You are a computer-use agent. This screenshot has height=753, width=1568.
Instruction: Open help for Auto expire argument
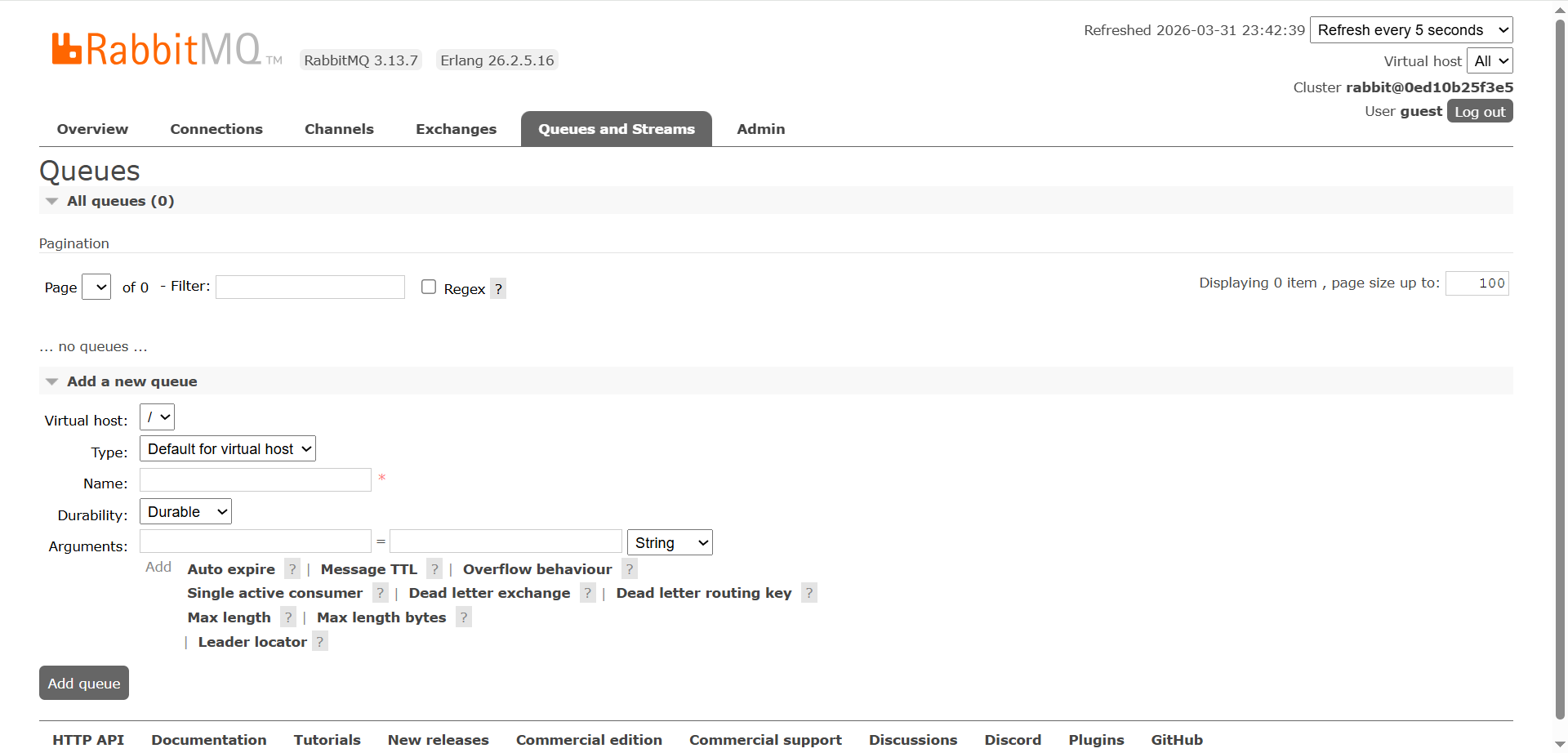(292, 568)
